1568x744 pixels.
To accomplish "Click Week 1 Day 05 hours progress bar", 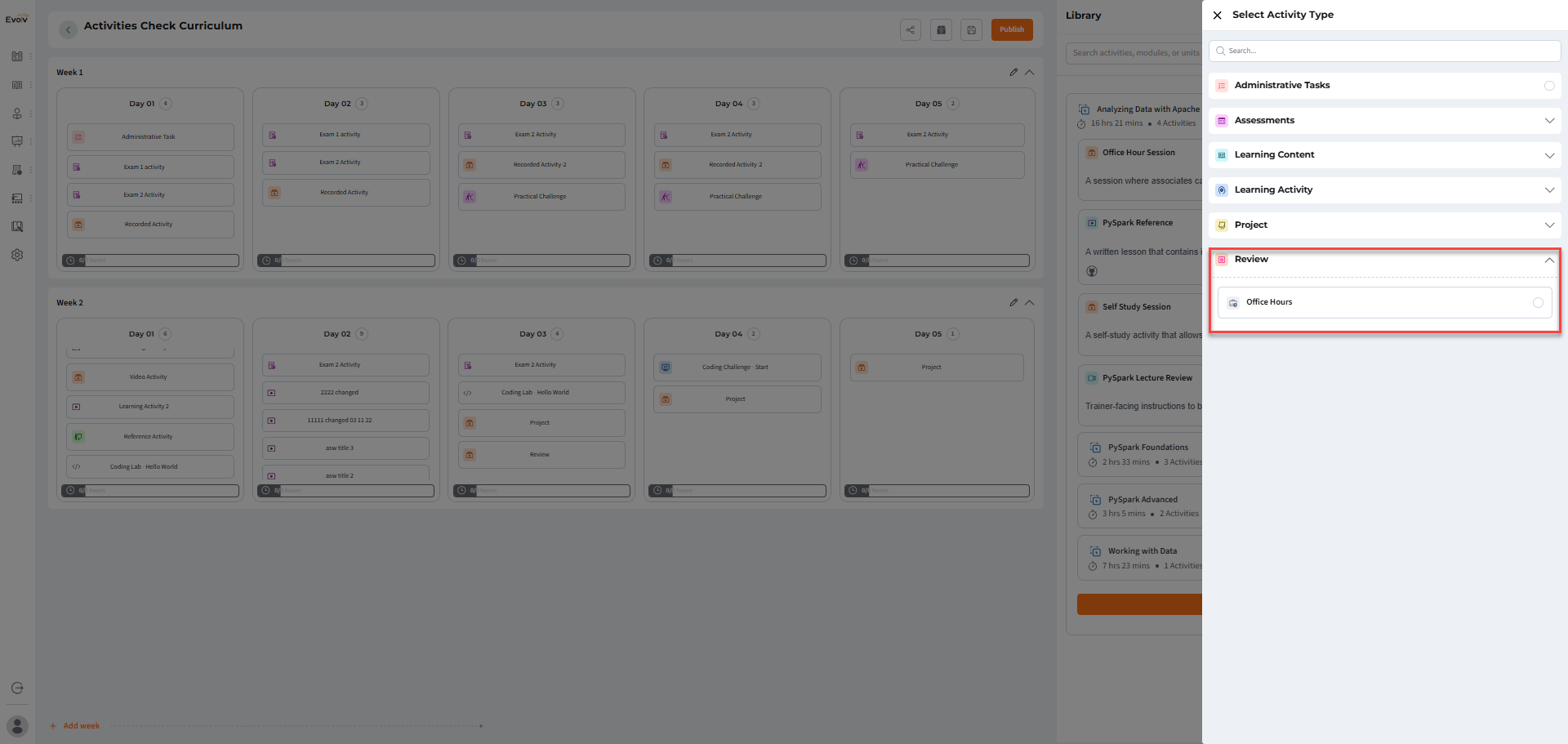I will click(x=938, y=261).
